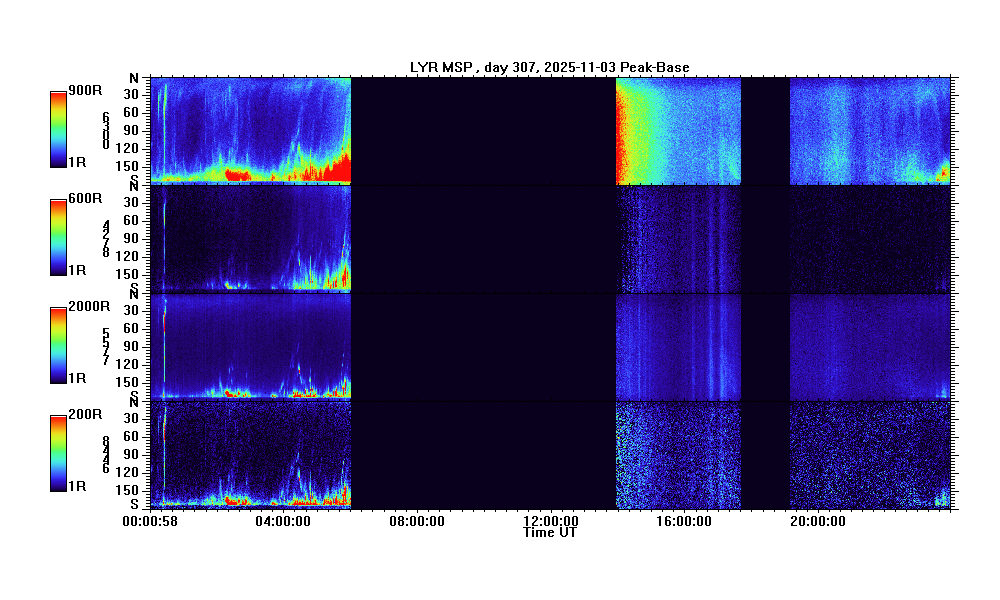Click the vertical 6300 wavelength label
The image size is (1000, 600).
click(x=105, y=131)
